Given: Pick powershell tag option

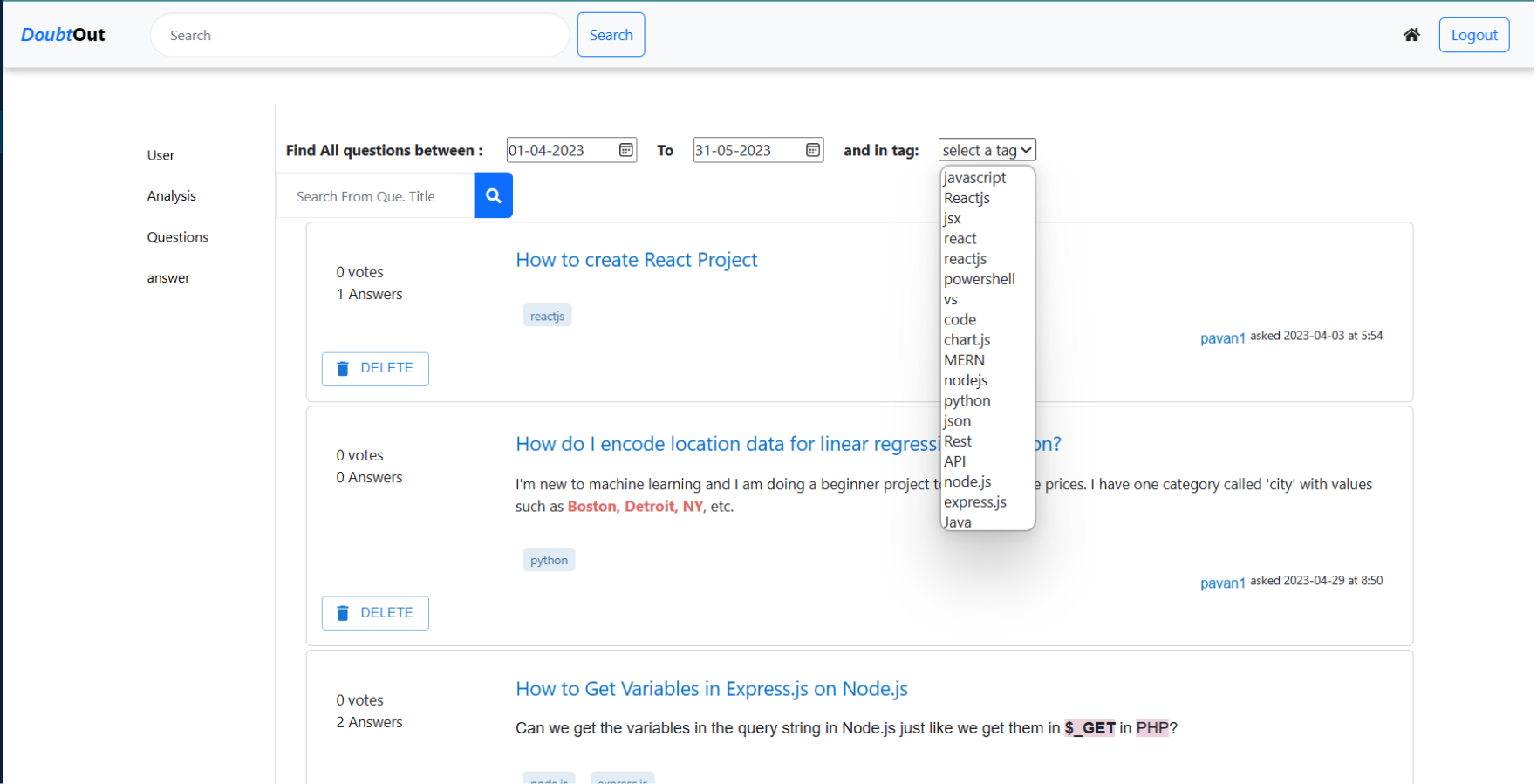Looking at the screenshot, I should point(979,279).
